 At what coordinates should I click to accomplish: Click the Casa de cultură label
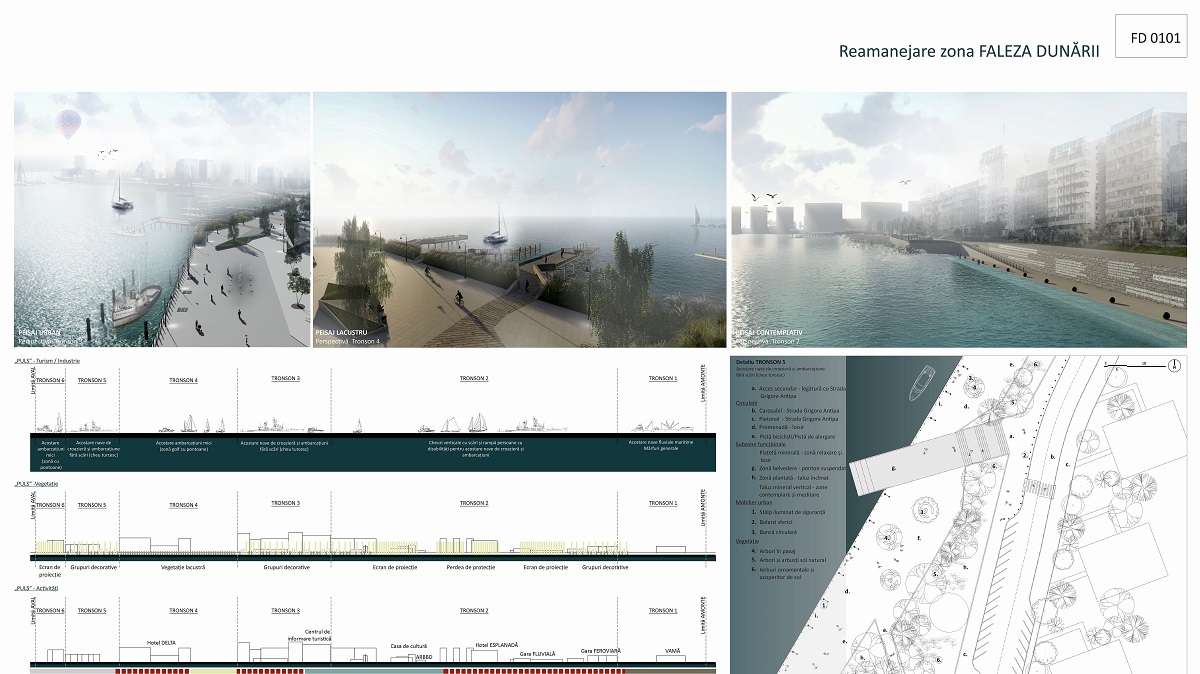[409, 646]
